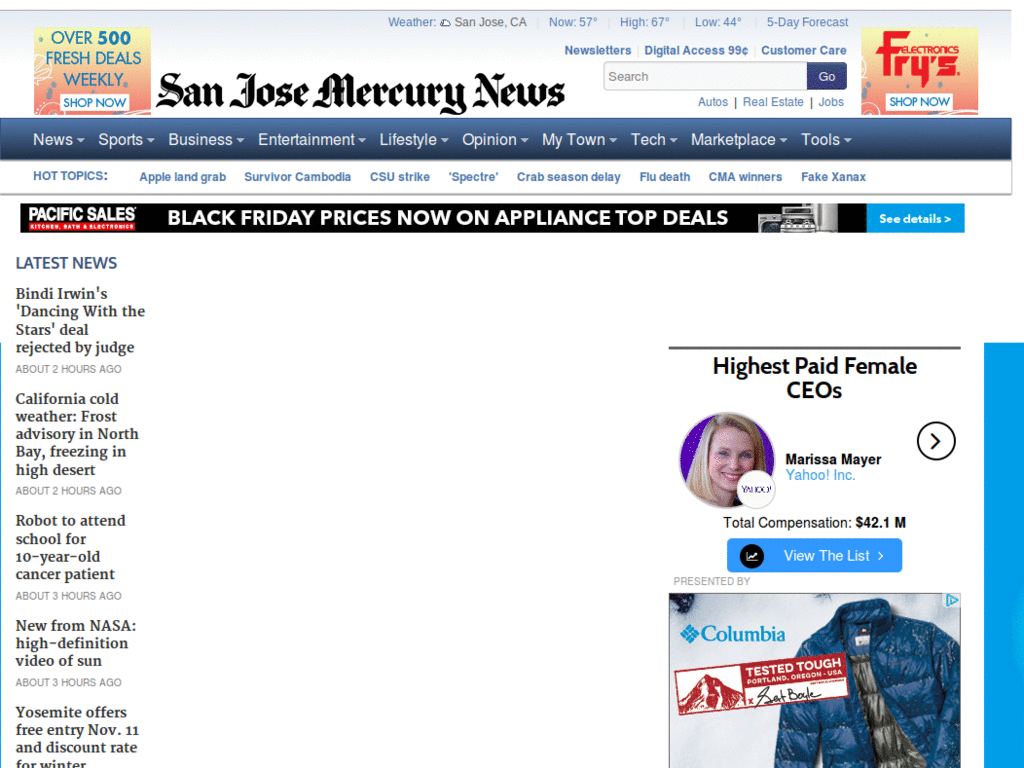Click See details on Pacific Sales banner

tap(915, 218)
